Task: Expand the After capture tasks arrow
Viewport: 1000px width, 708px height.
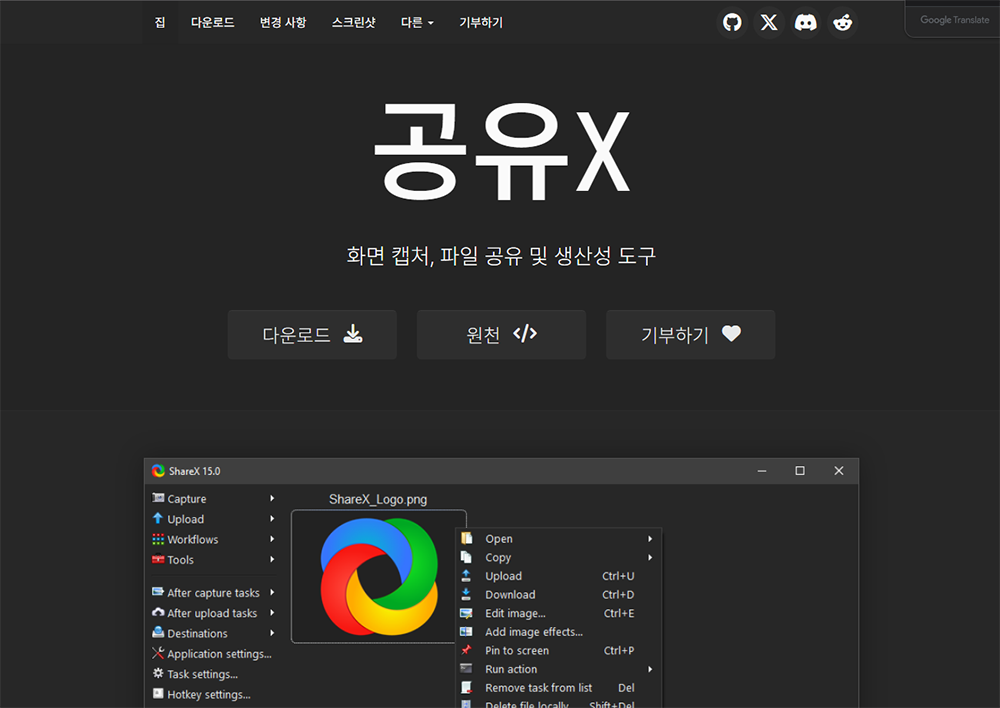Action: point(272,593)
